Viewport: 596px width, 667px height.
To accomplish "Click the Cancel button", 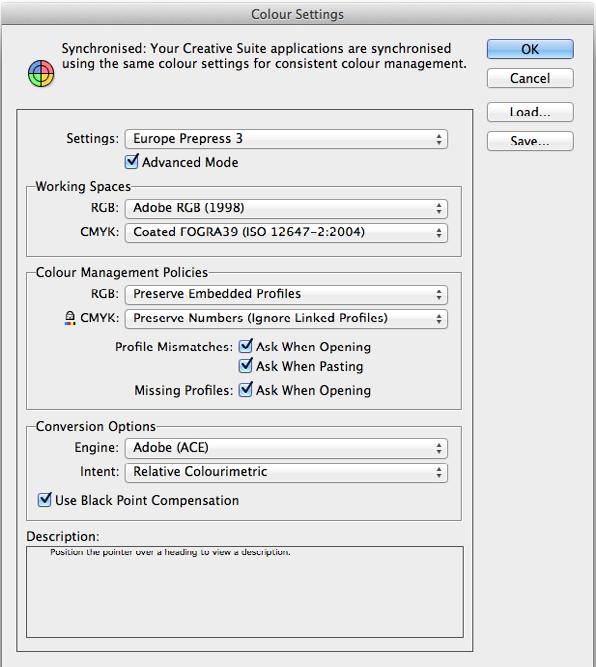I will (x=530, y=78).
